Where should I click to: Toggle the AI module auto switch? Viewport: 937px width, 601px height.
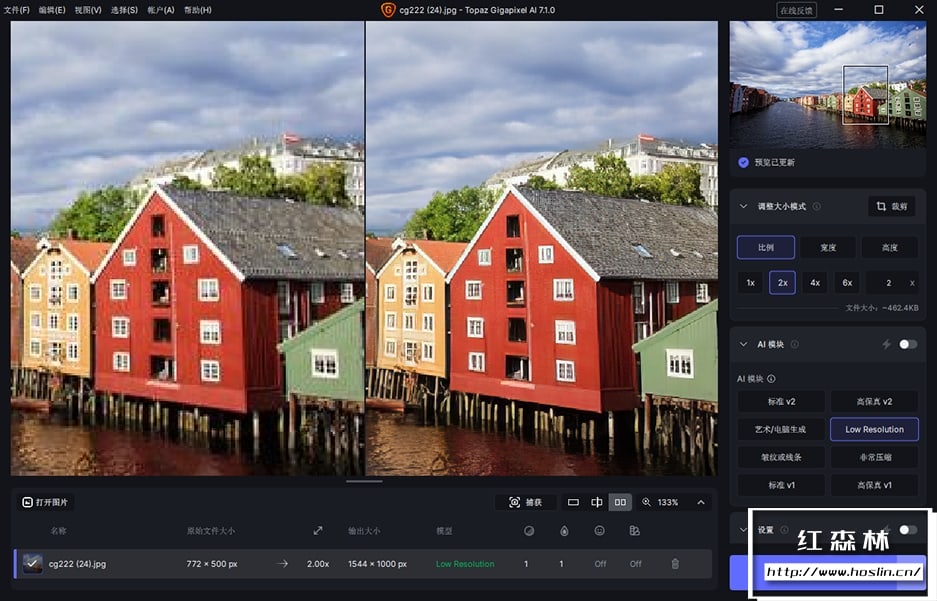click(907, 344)
